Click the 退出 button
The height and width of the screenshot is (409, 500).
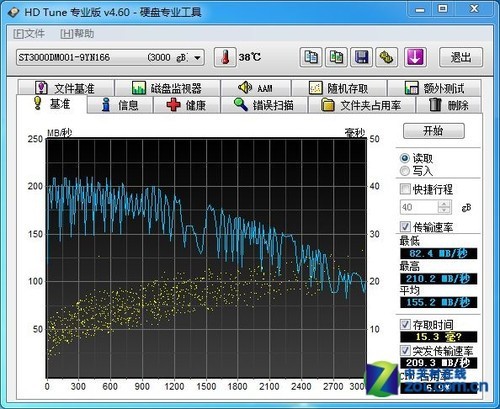point(461,57)
